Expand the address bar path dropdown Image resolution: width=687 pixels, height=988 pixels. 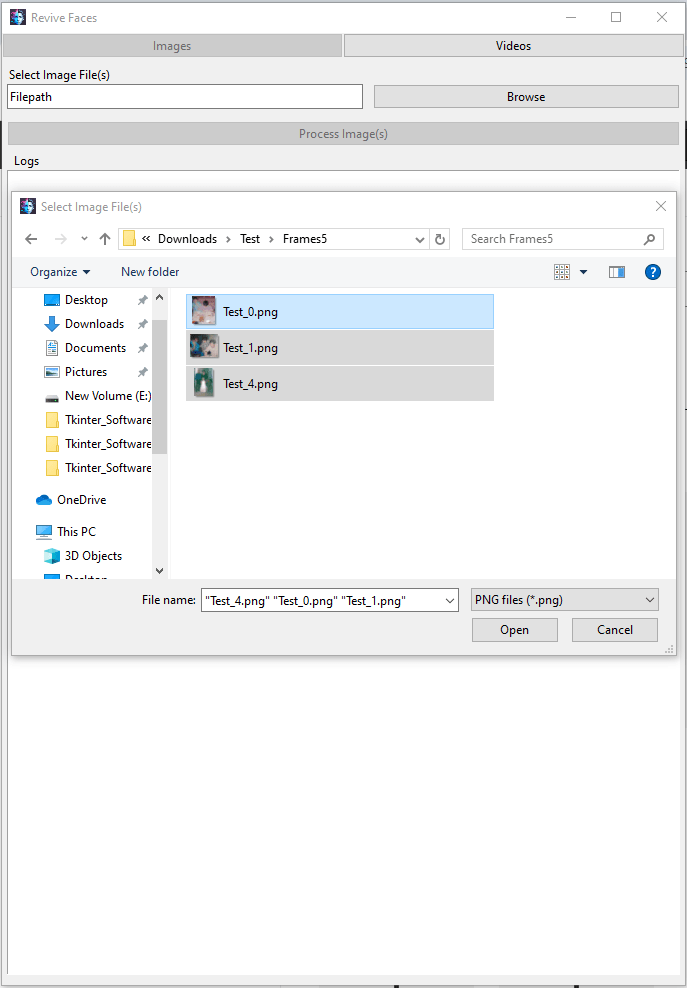click(420, 239)
